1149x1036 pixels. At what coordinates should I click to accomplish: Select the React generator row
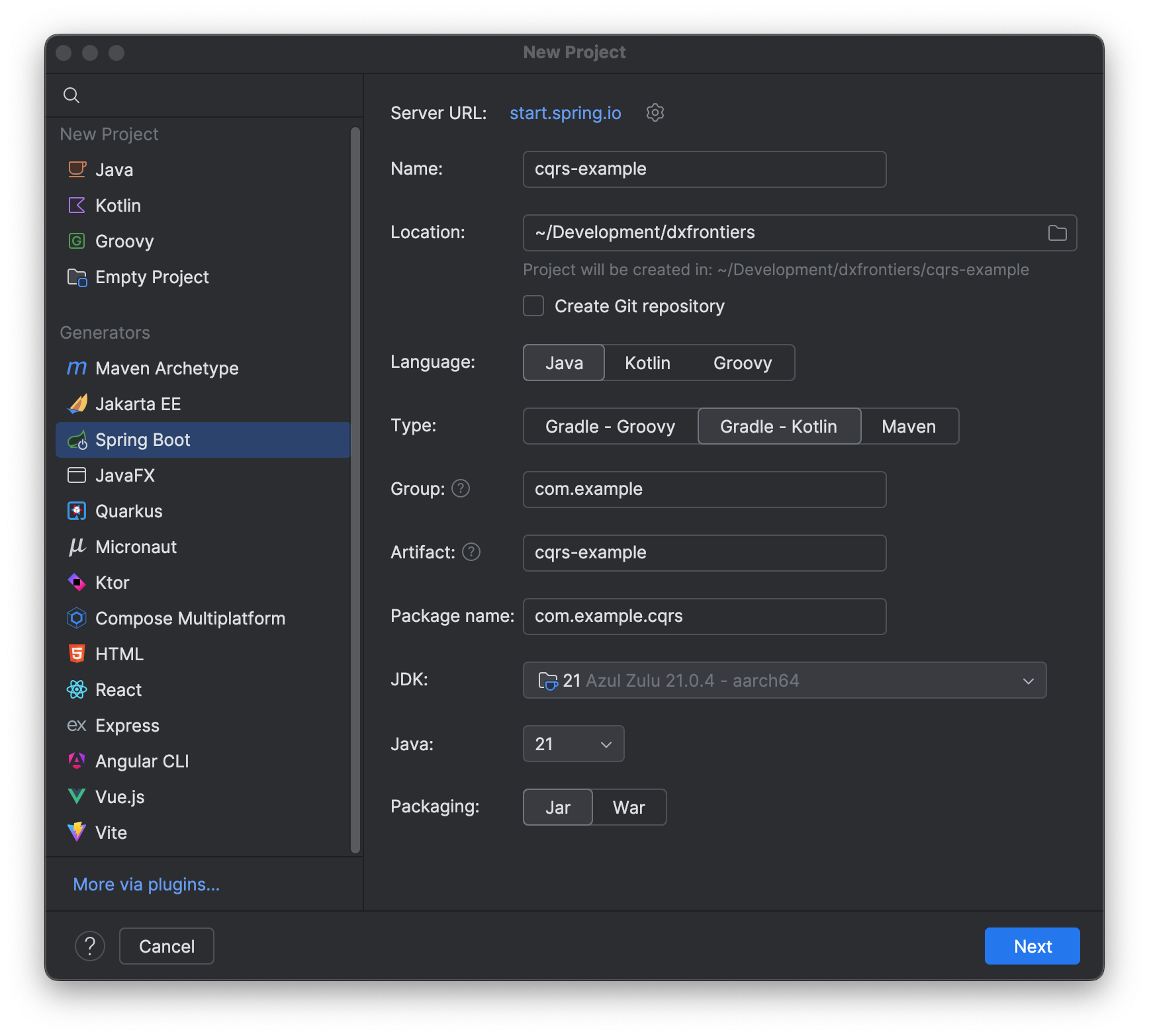pyautogui.click(x=203, y=690)
